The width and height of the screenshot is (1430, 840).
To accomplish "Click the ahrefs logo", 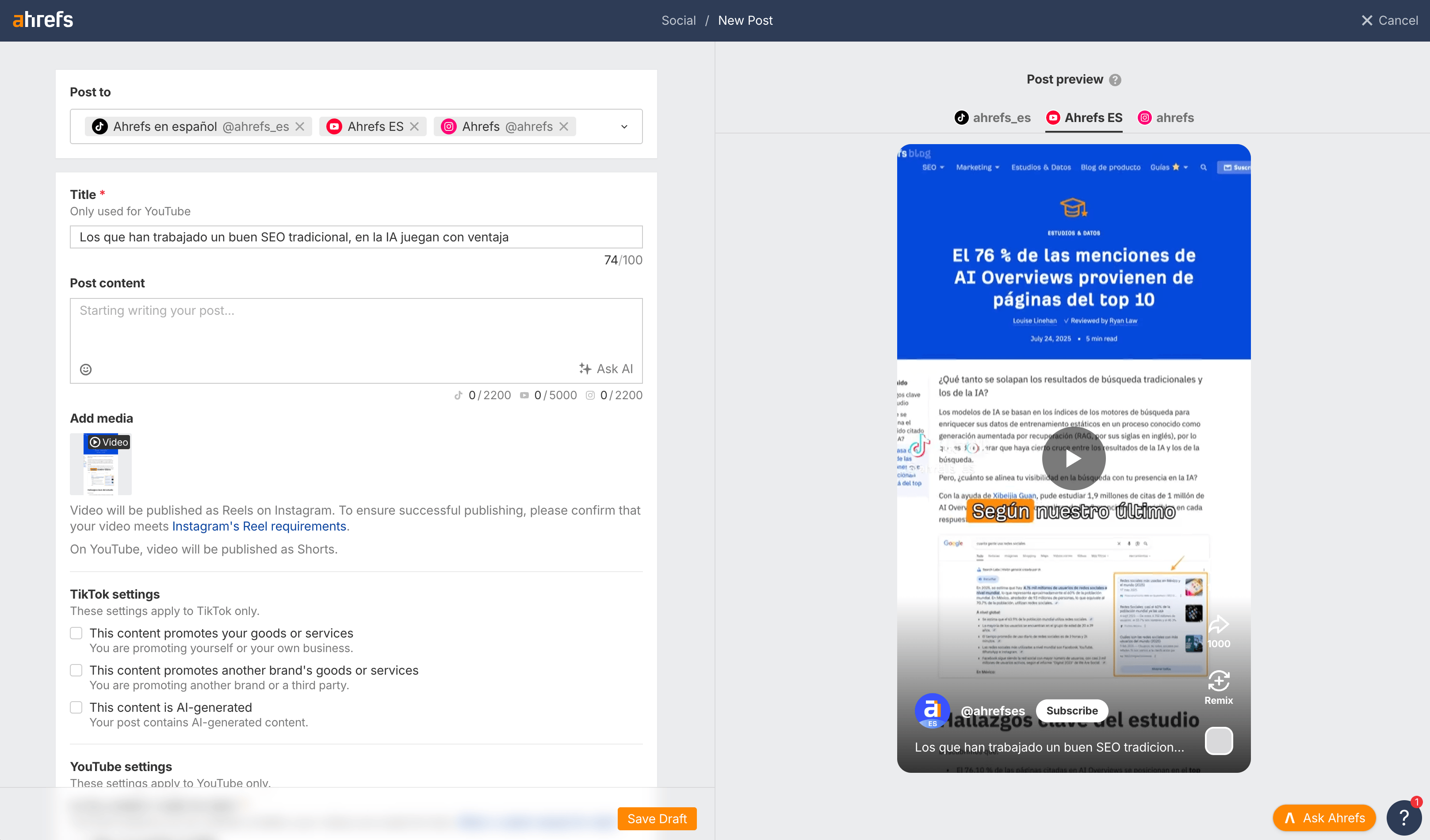I will click(43, 20).
